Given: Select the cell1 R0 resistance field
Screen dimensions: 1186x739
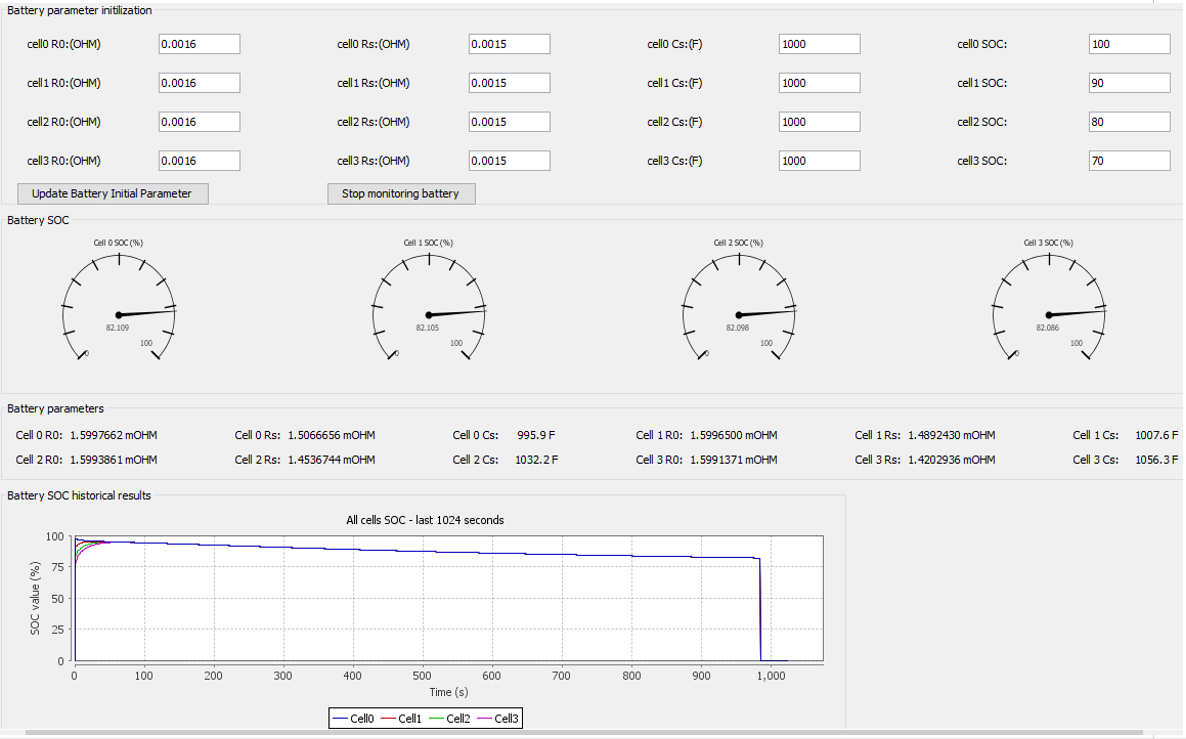Looking at the screenshot, I should [x=199, y=83].
